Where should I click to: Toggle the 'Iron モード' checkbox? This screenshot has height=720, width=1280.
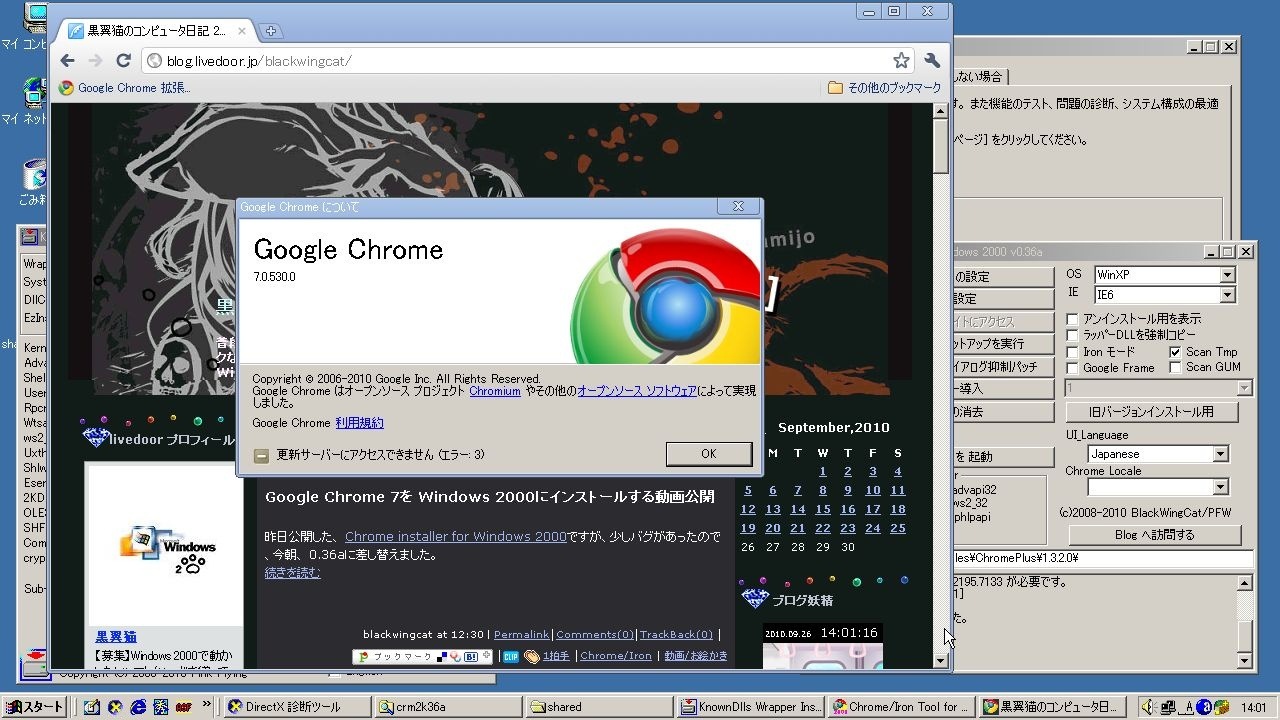pyautogui.click(x=1072, y=352)
